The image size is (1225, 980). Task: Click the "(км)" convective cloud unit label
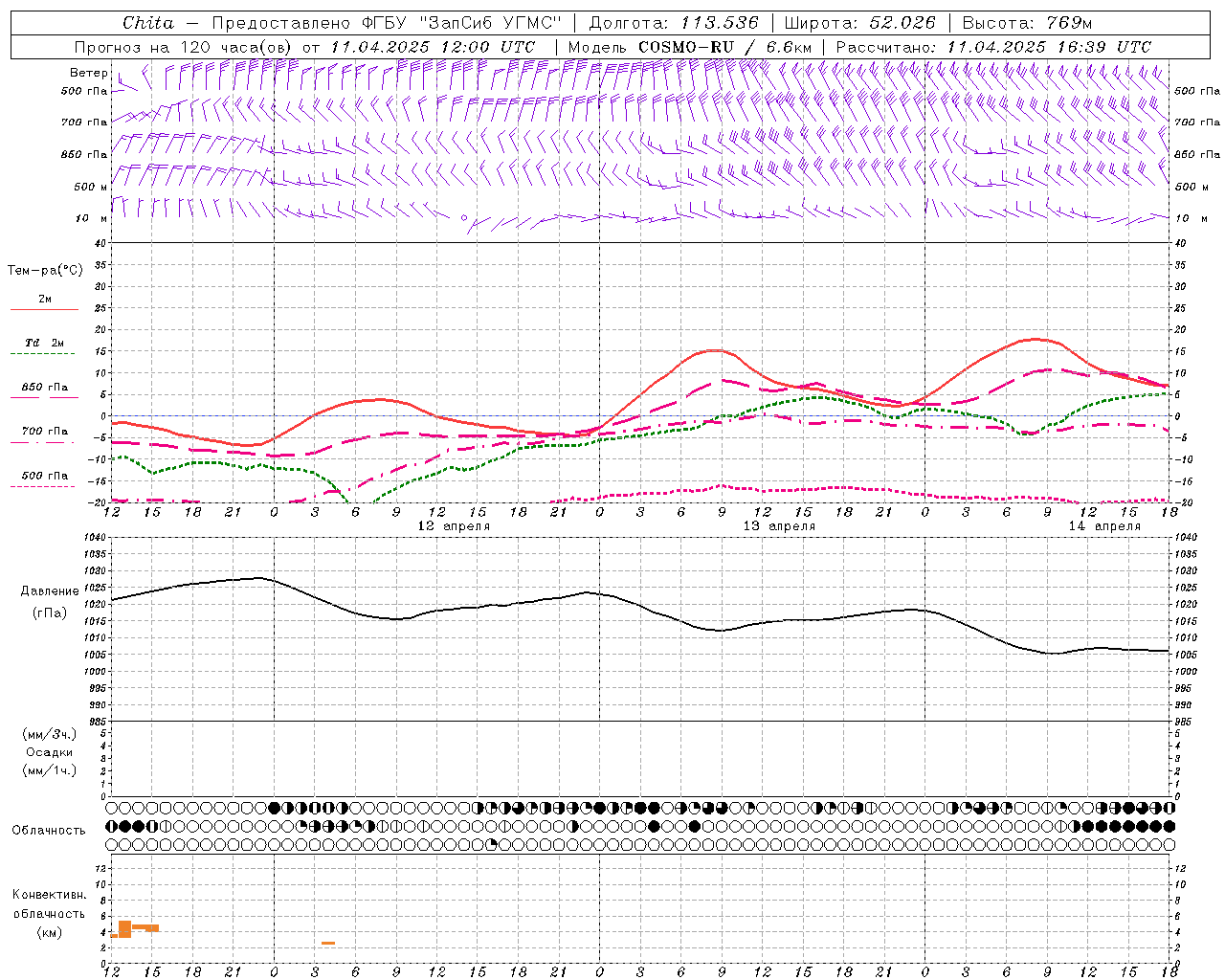point(50,932)
